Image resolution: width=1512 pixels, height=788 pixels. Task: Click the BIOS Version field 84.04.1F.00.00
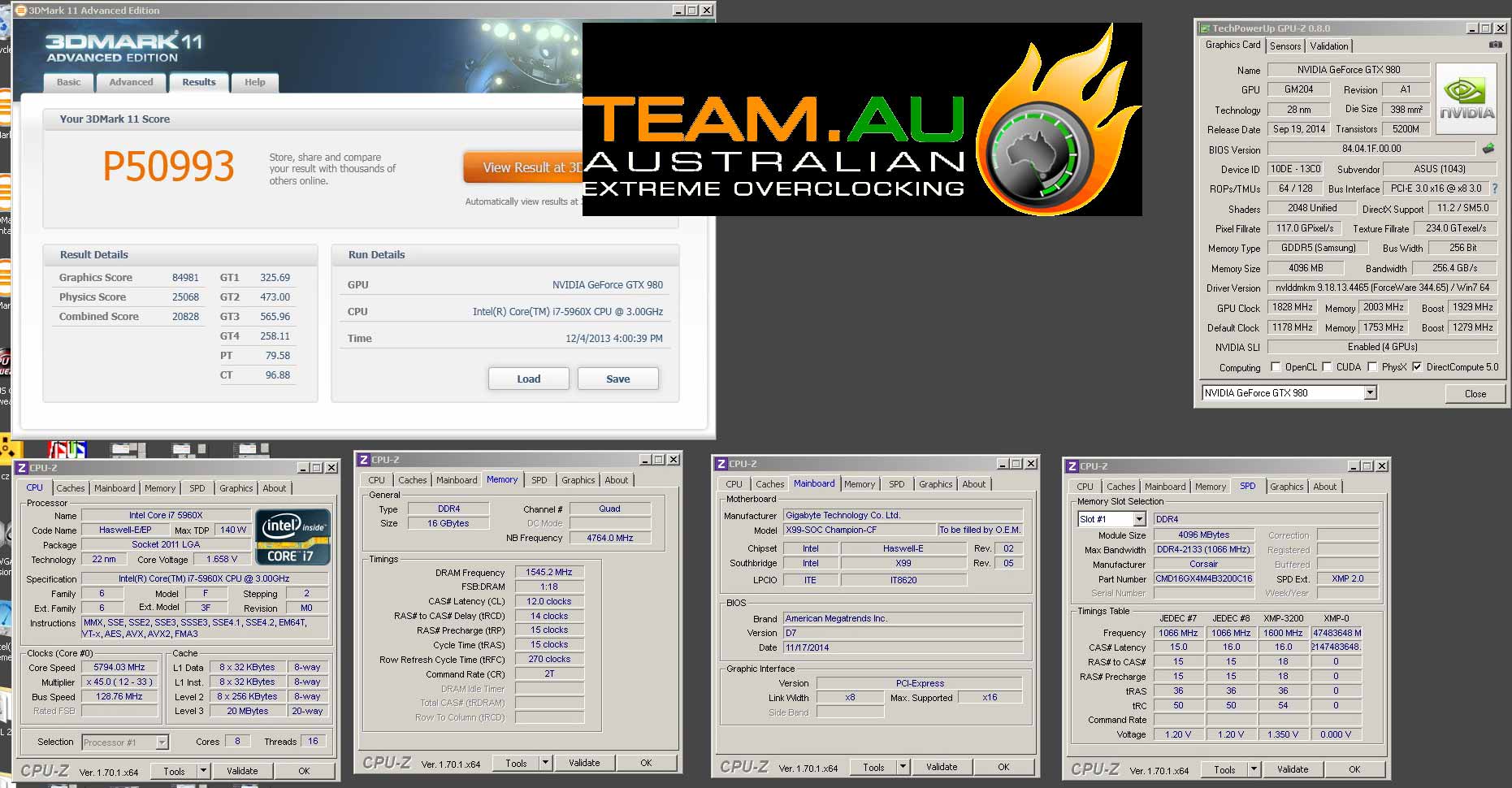pos(1371,149)
